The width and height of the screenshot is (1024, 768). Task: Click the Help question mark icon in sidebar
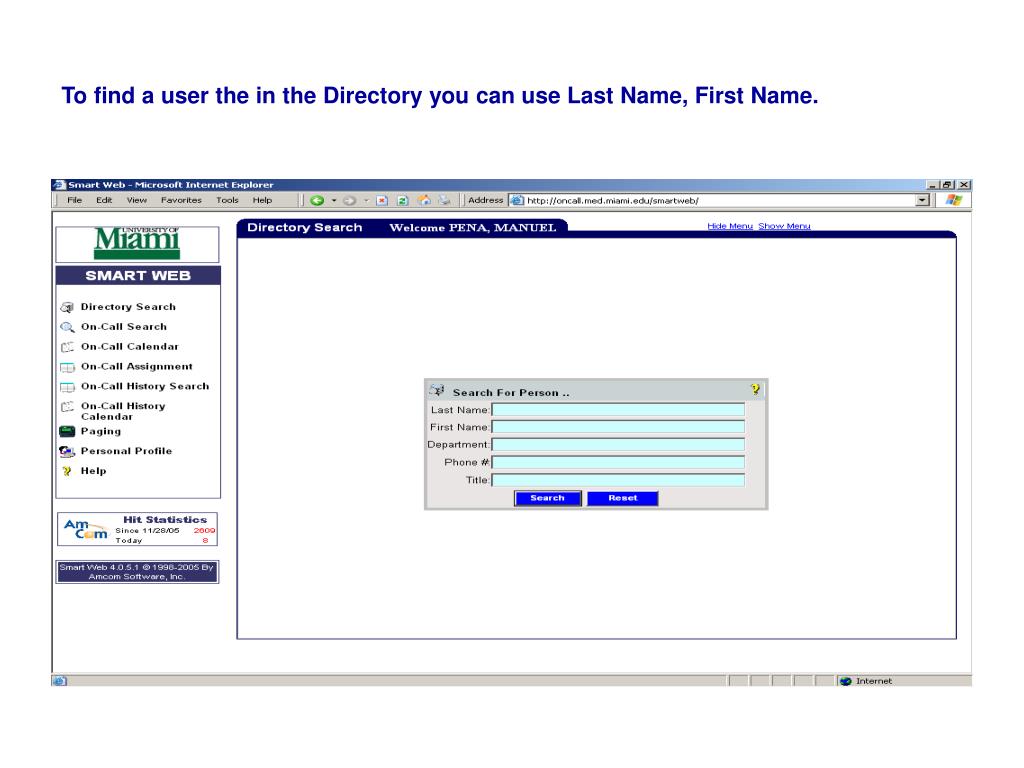click(x=67, y=471)
